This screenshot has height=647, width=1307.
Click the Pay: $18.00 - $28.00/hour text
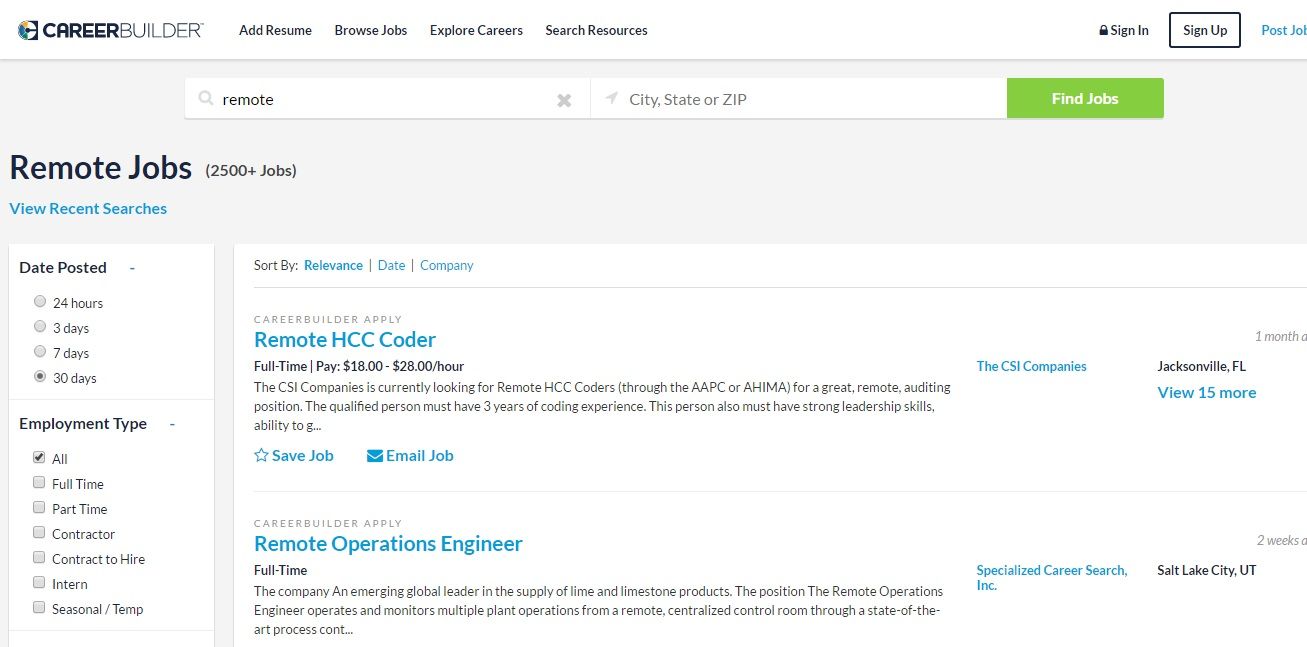tap(390, 366)
